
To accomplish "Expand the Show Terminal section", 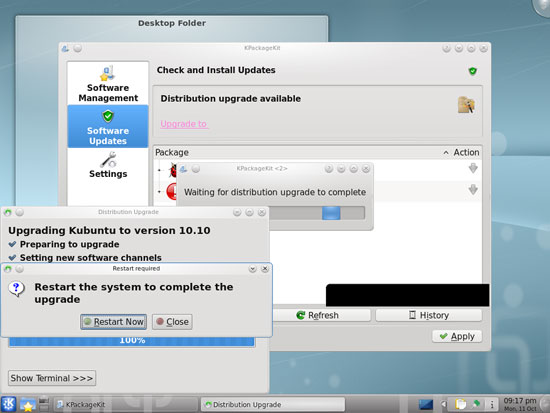I will click(x=52, y=378).
